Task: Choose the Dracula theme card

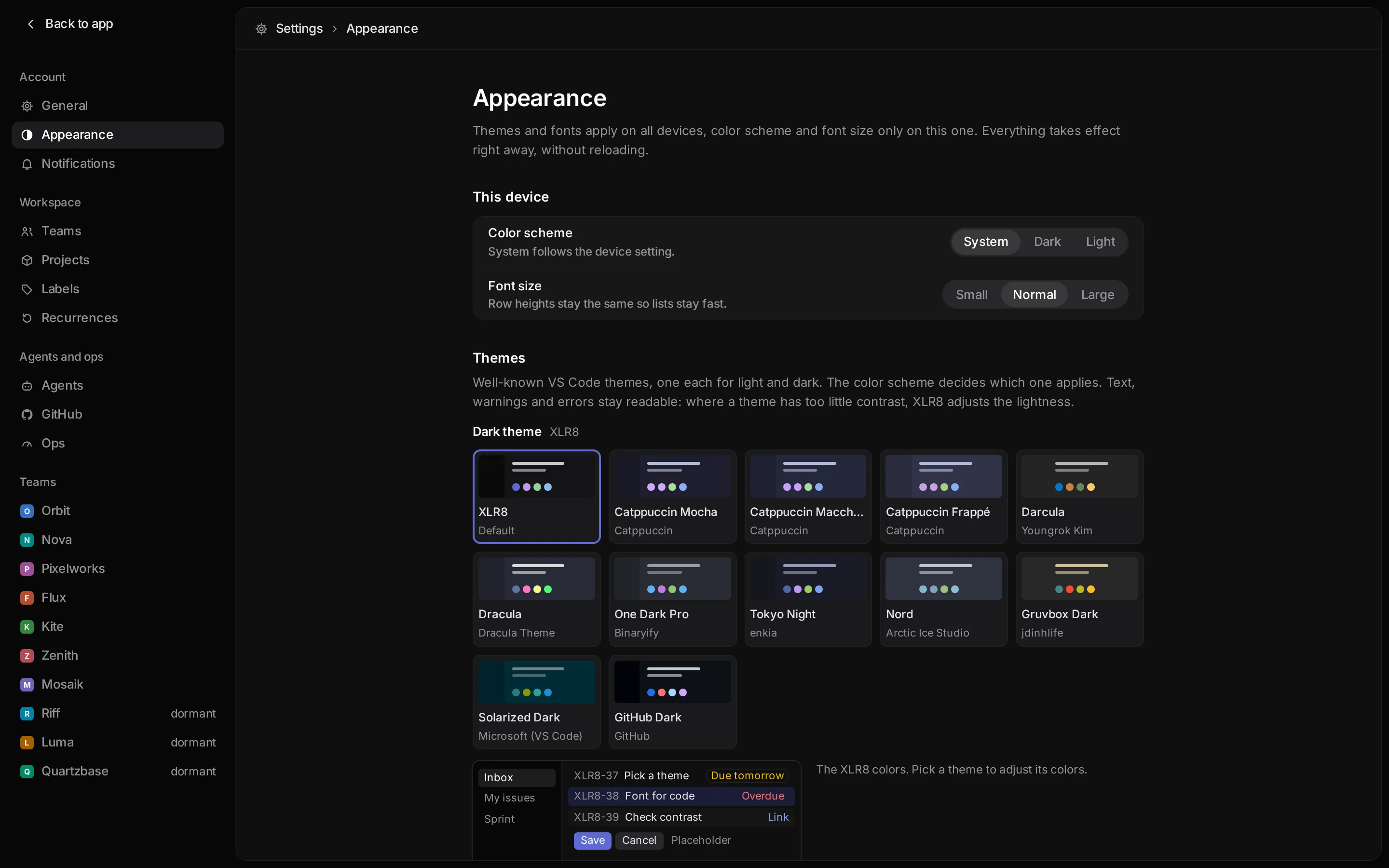Action: point(536,599)
